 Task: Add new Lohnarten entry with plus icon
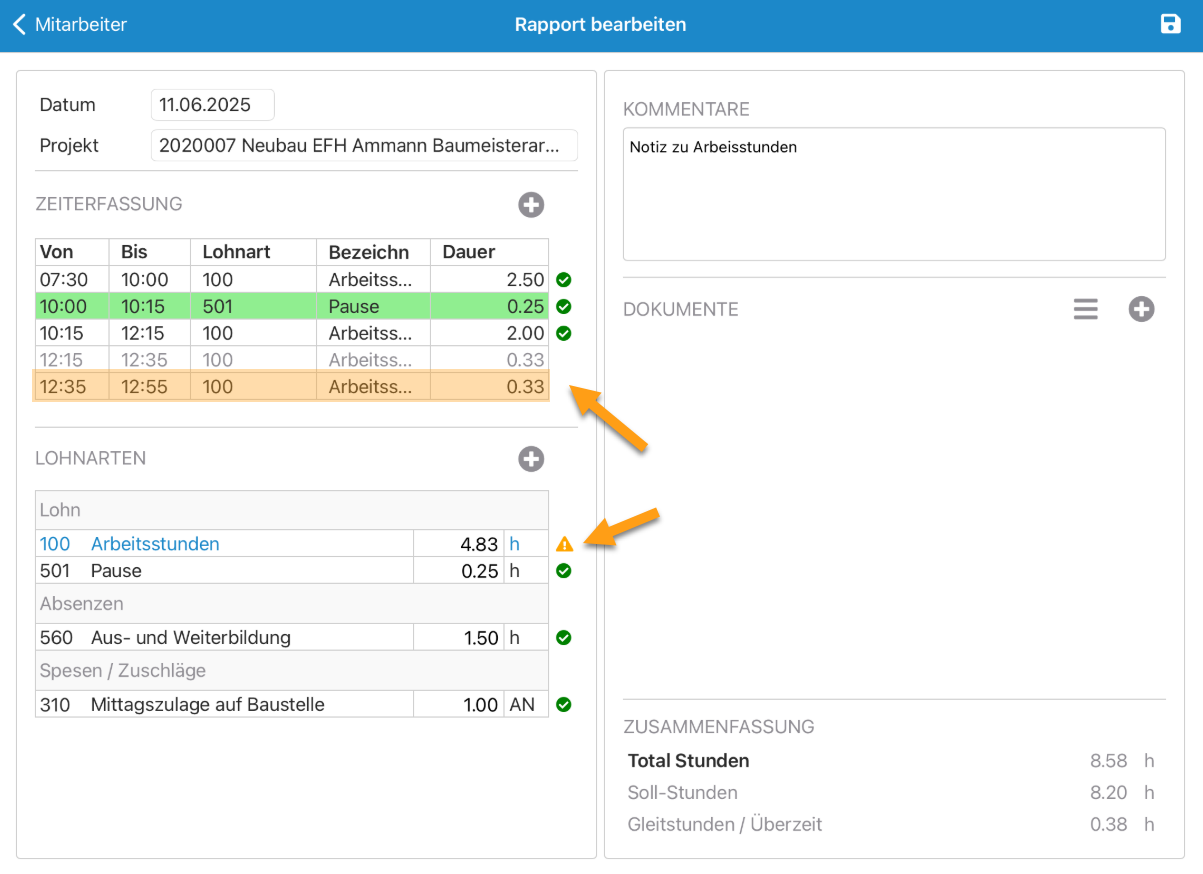(531, 459)
